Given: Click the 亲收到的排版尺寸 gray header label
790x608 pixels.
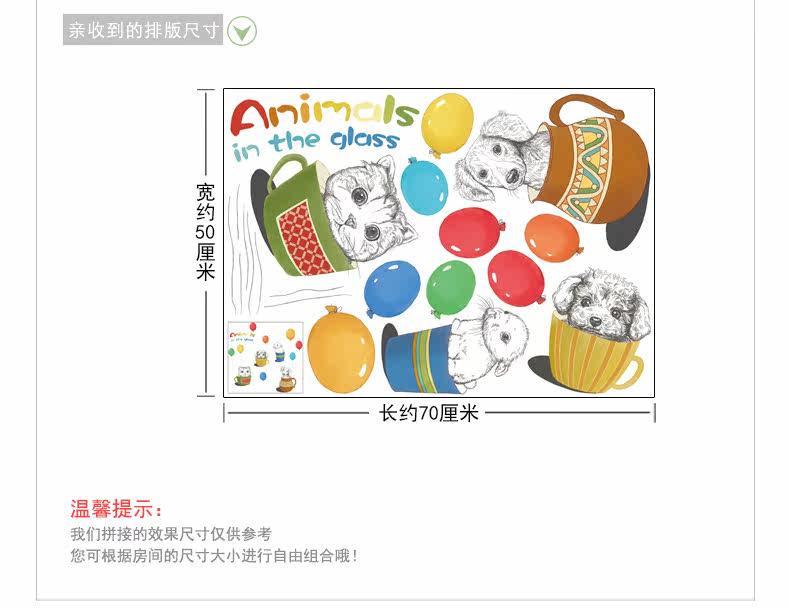Looking at the screenshot, I should click(x=143, y=30).
